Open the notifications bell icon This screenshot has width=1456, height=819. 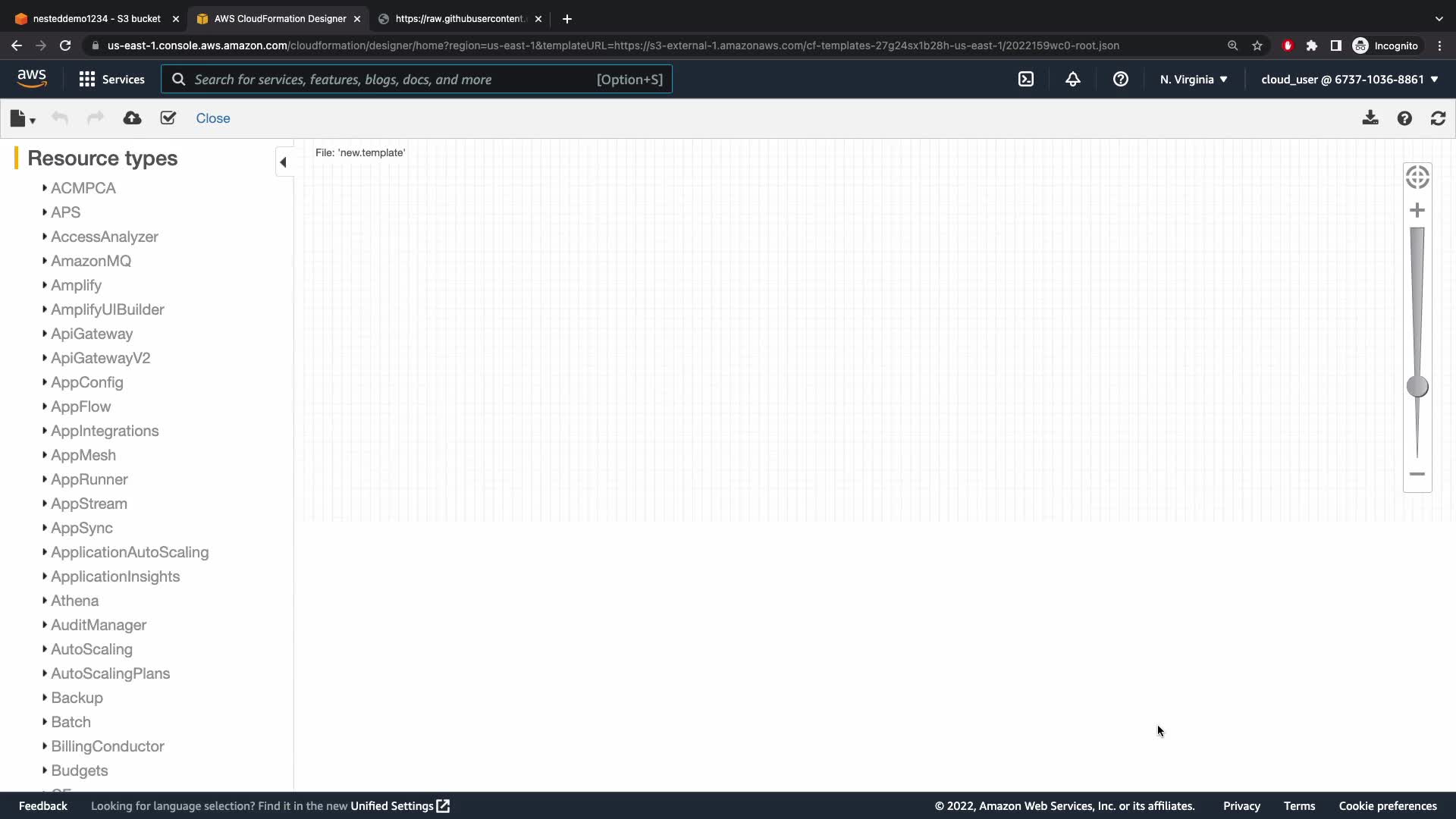[x=1072, y=79]
